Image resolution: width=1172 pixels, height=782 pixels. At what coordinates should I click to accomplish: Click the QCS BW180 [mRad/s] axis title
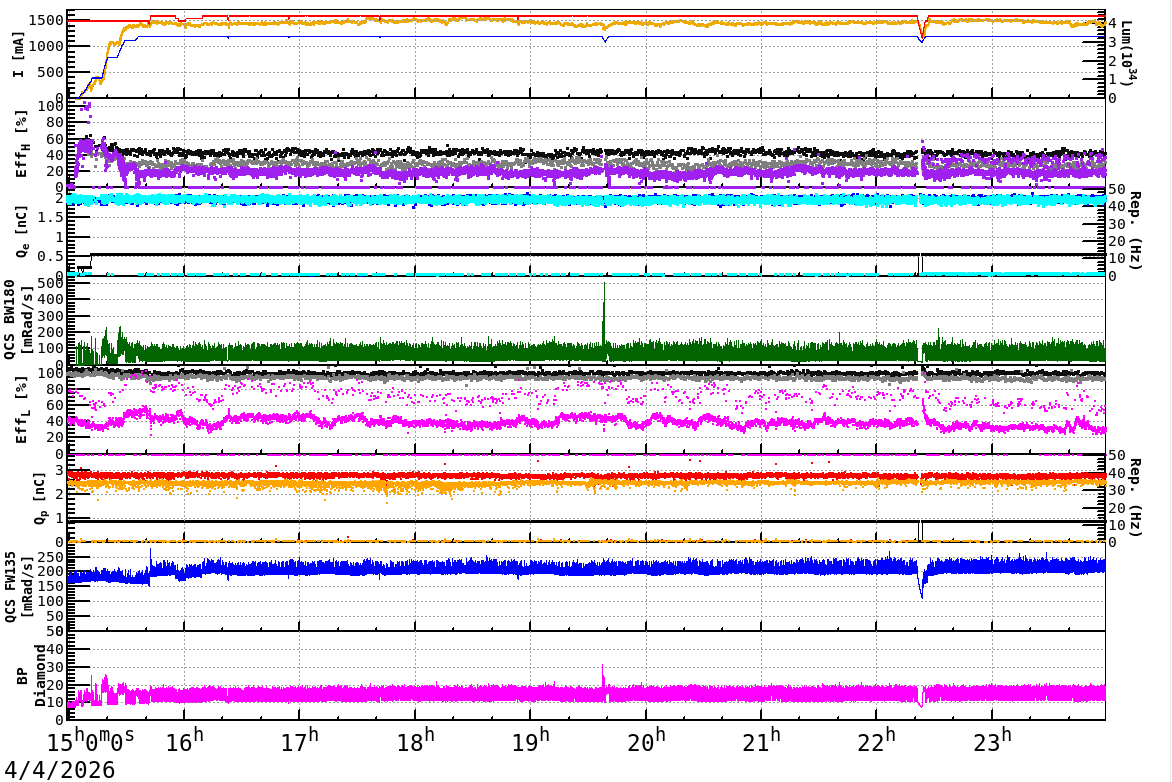tap(19, 319)
